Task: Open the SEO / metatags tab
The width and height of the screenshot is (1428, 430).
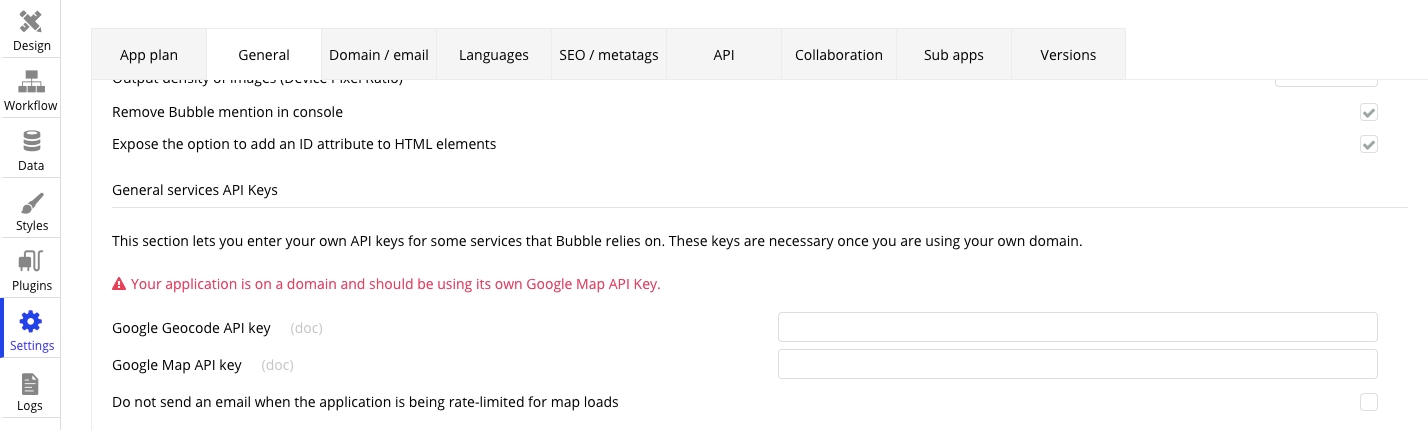Action: 609,55
